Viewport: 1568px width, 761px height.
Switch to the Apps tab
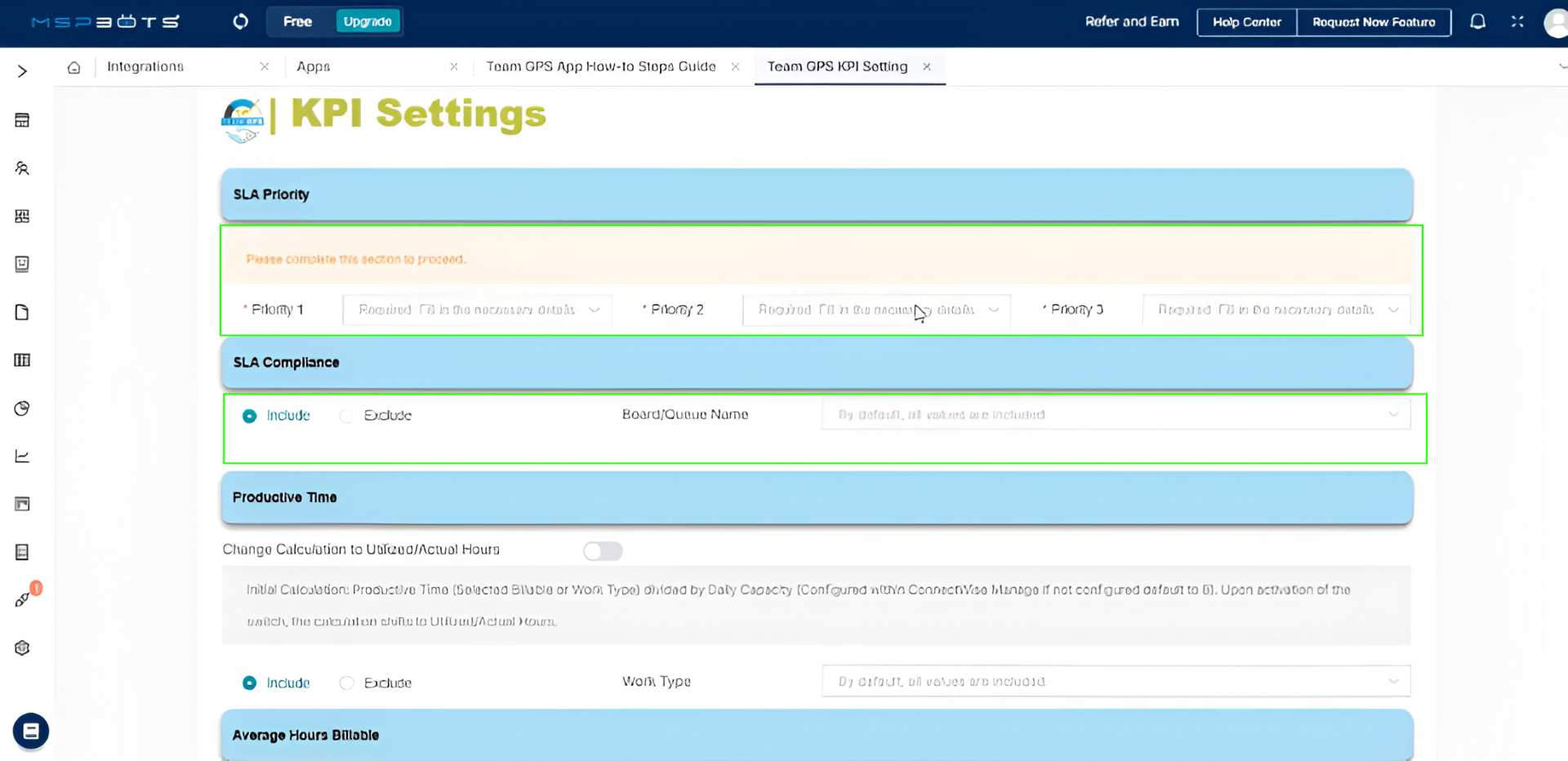point(314,67)
